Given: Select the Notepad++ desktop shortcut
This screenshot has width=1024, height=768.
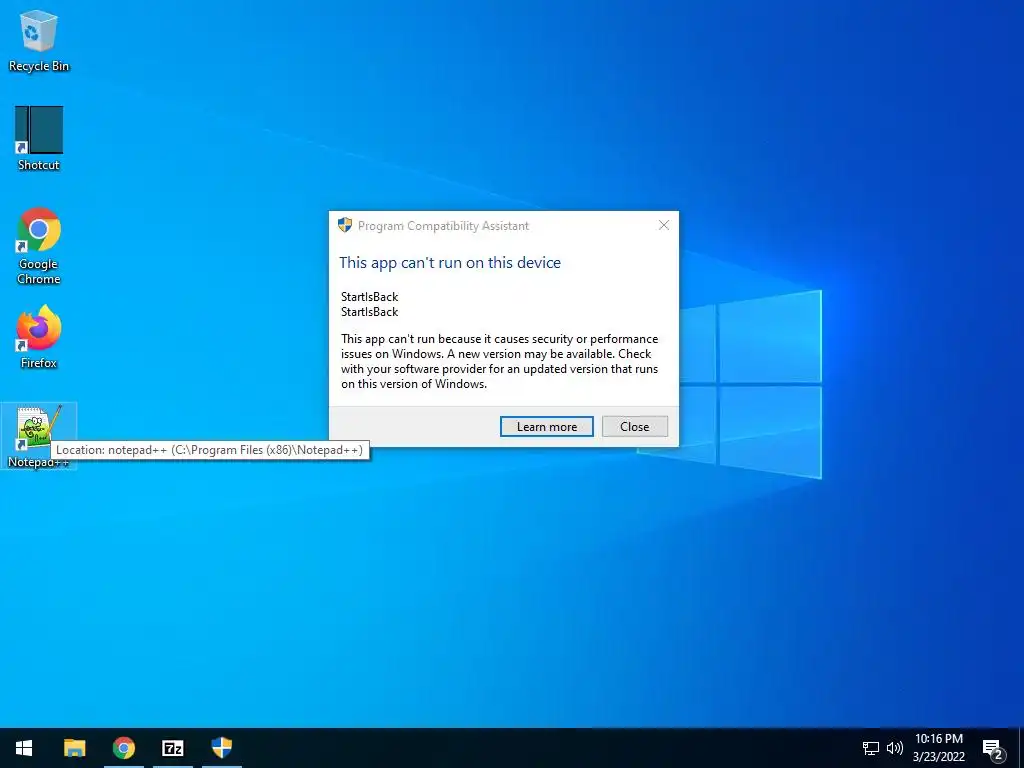Looking at the screenshot, I should [x=39, y=436].
